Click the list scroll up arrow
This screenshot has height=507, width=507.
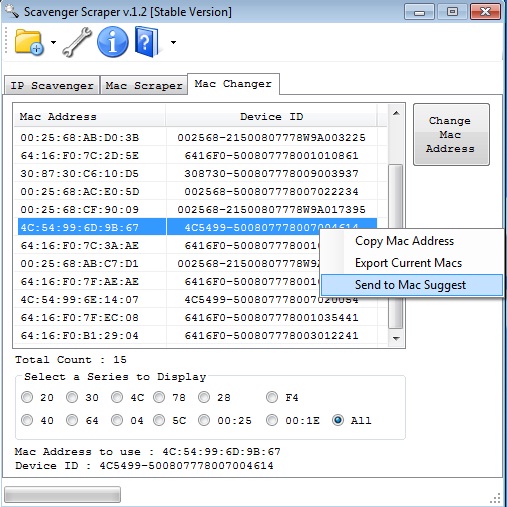[x=396, y=113]
